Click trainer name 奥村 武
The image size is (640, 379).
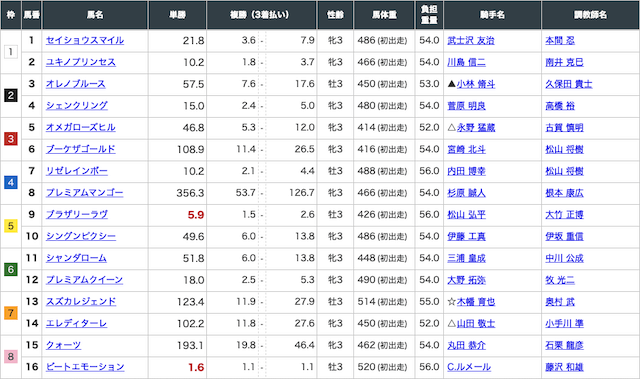(560, 301)
